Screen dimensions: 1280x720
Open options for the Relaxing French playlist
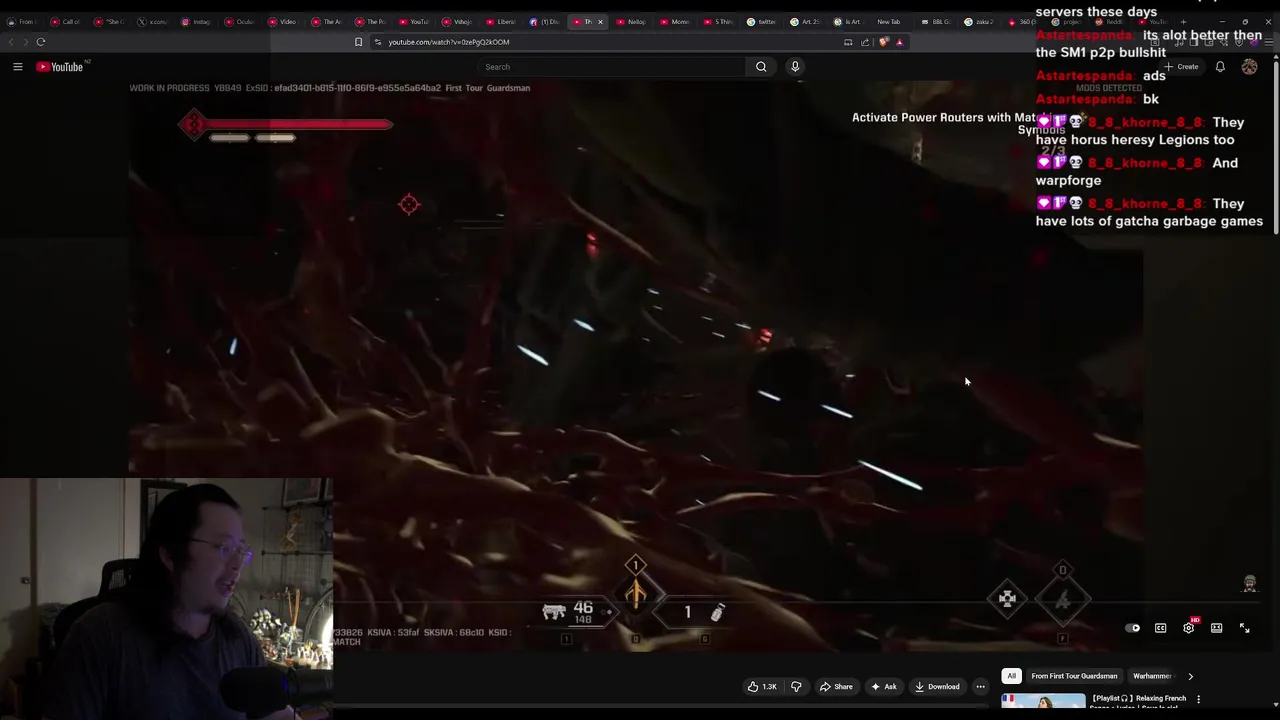(x=1198, y=700)
